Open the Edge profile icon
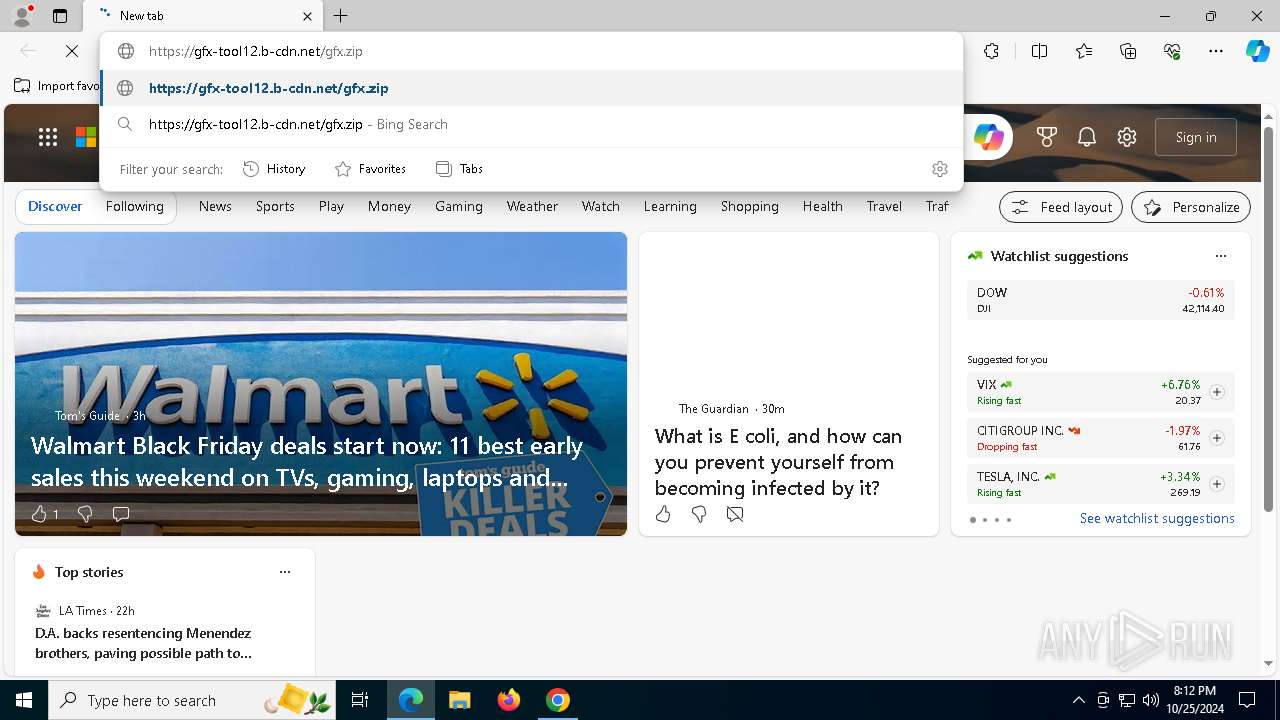1280x720 pixels. click(x=22, y=15)
